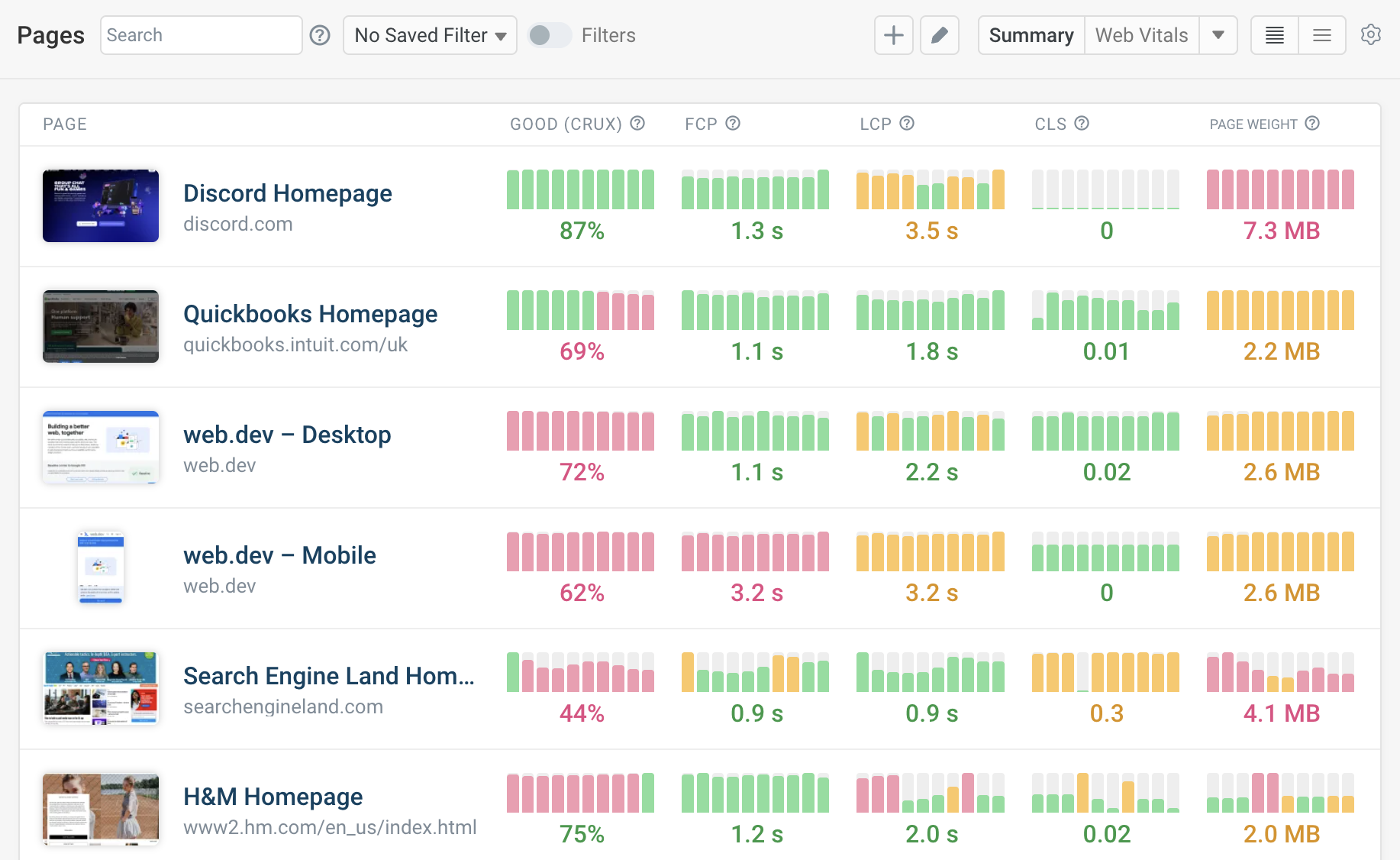1400x860 pixels.
Task: Click Search Engine Land's 0.3 CLS
Action: (x=1106, y=713)
